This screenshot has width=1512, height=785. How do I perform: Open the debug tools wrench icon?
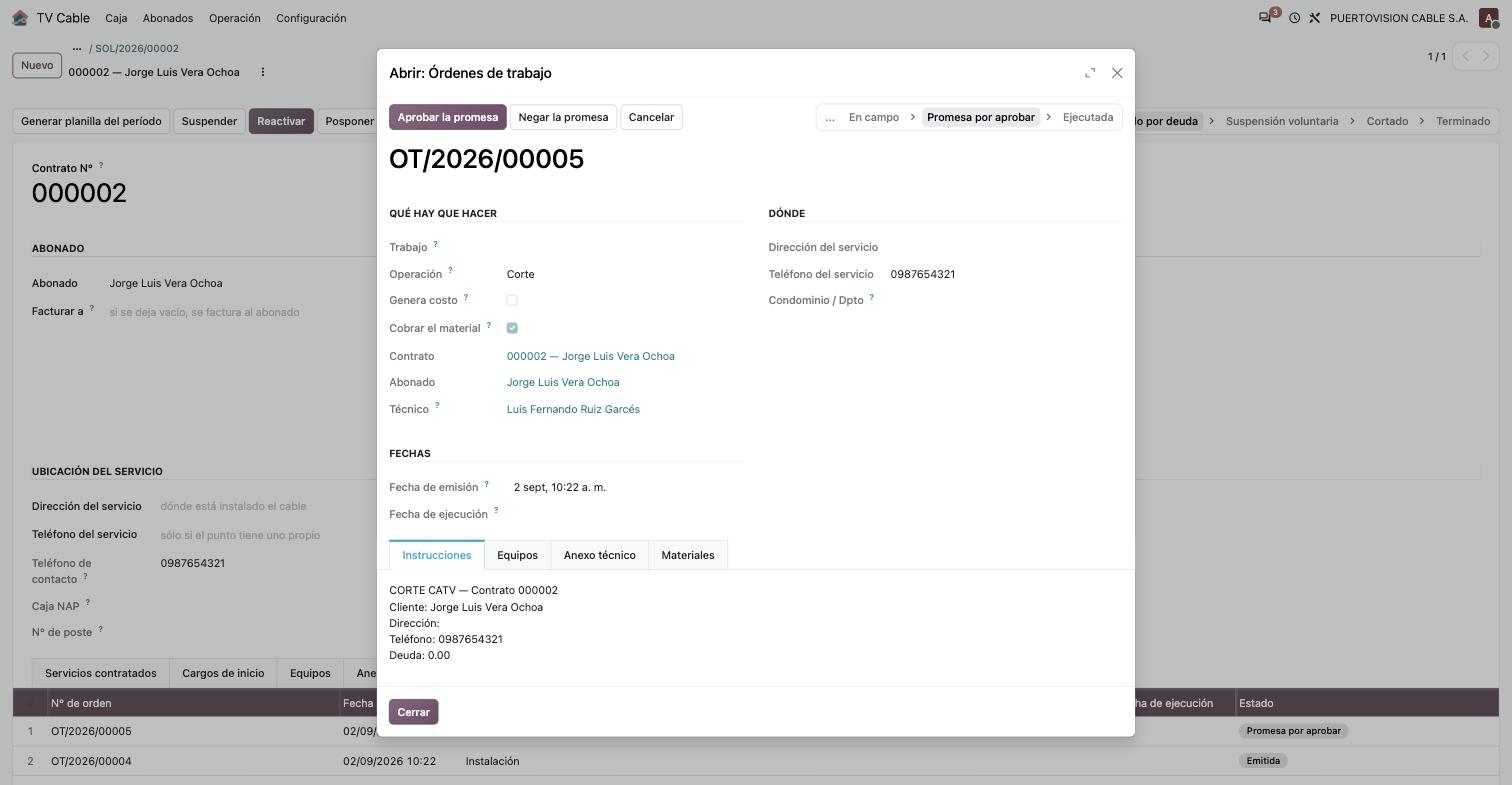point(1315,18)
